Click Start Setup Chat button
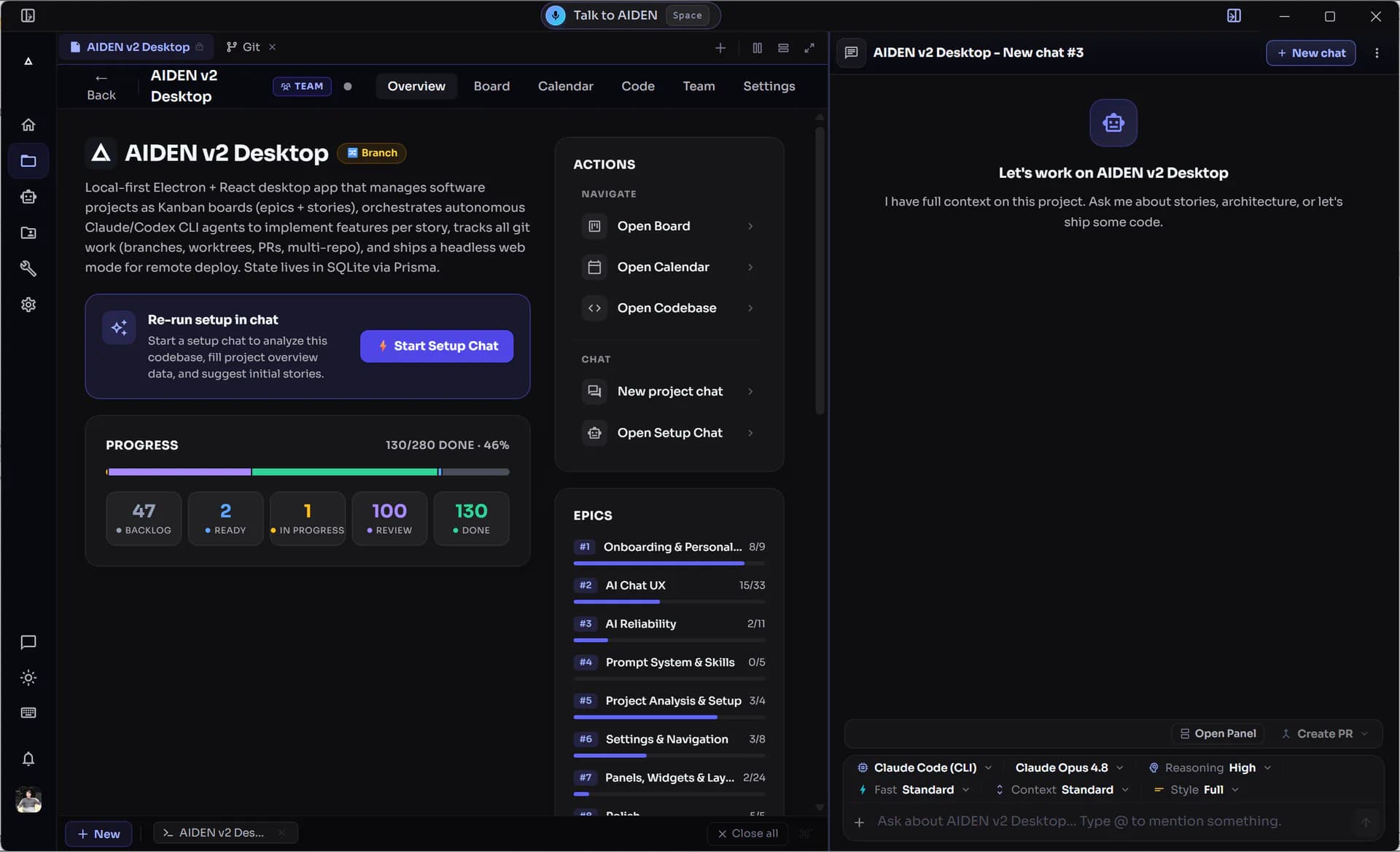The width and height of the screenshot is (1400, 852). 437,346
